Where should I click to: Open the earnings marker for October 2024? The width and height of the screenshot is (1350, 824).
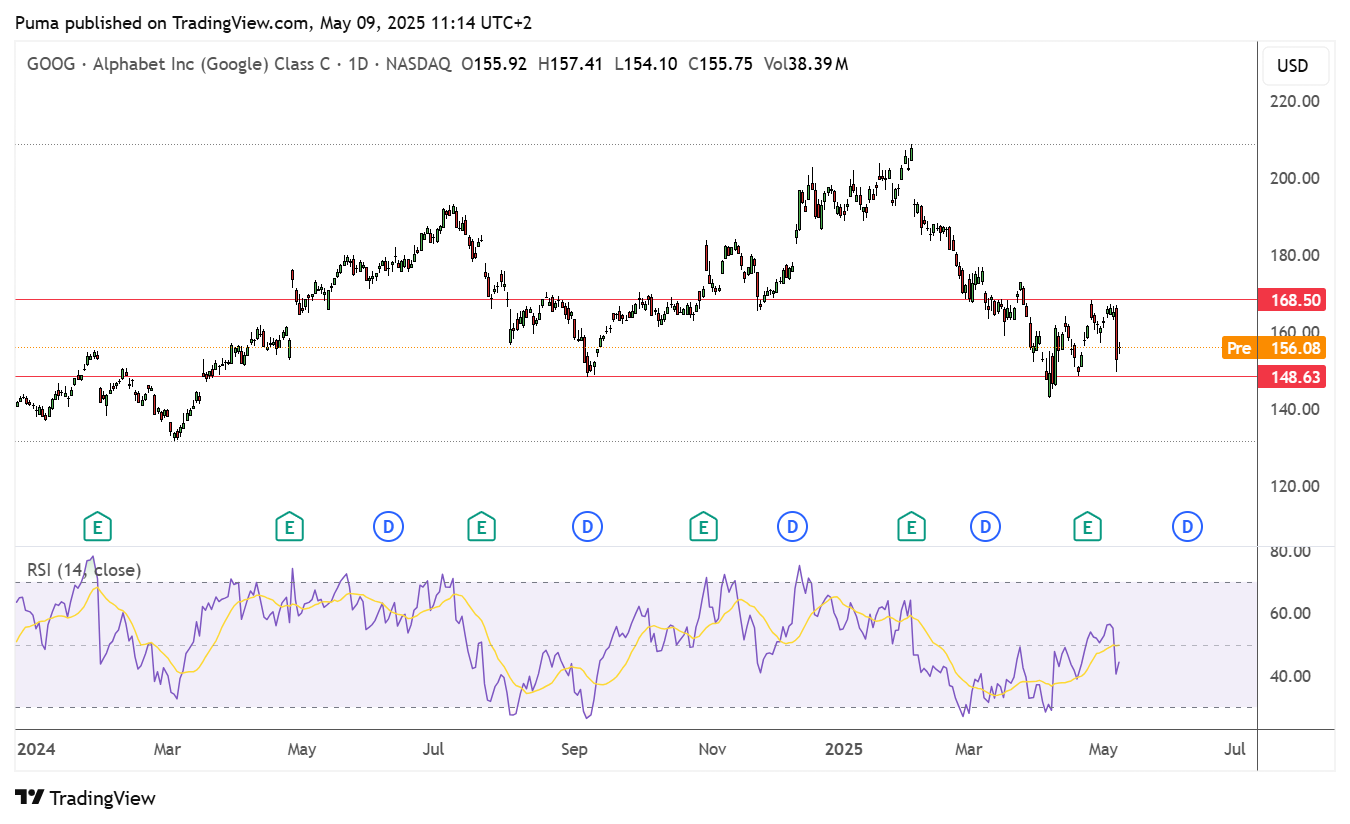click(703, 525)
